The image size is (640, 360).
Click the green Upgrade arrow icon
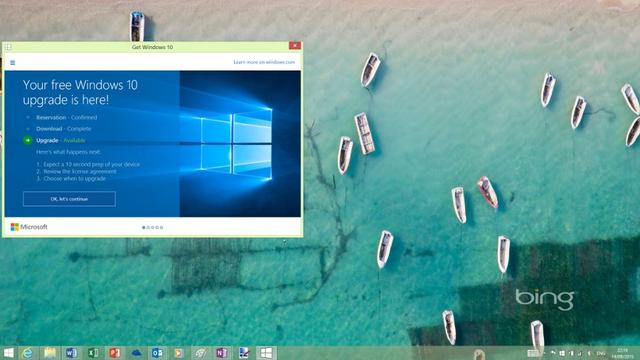click(27, 140)
